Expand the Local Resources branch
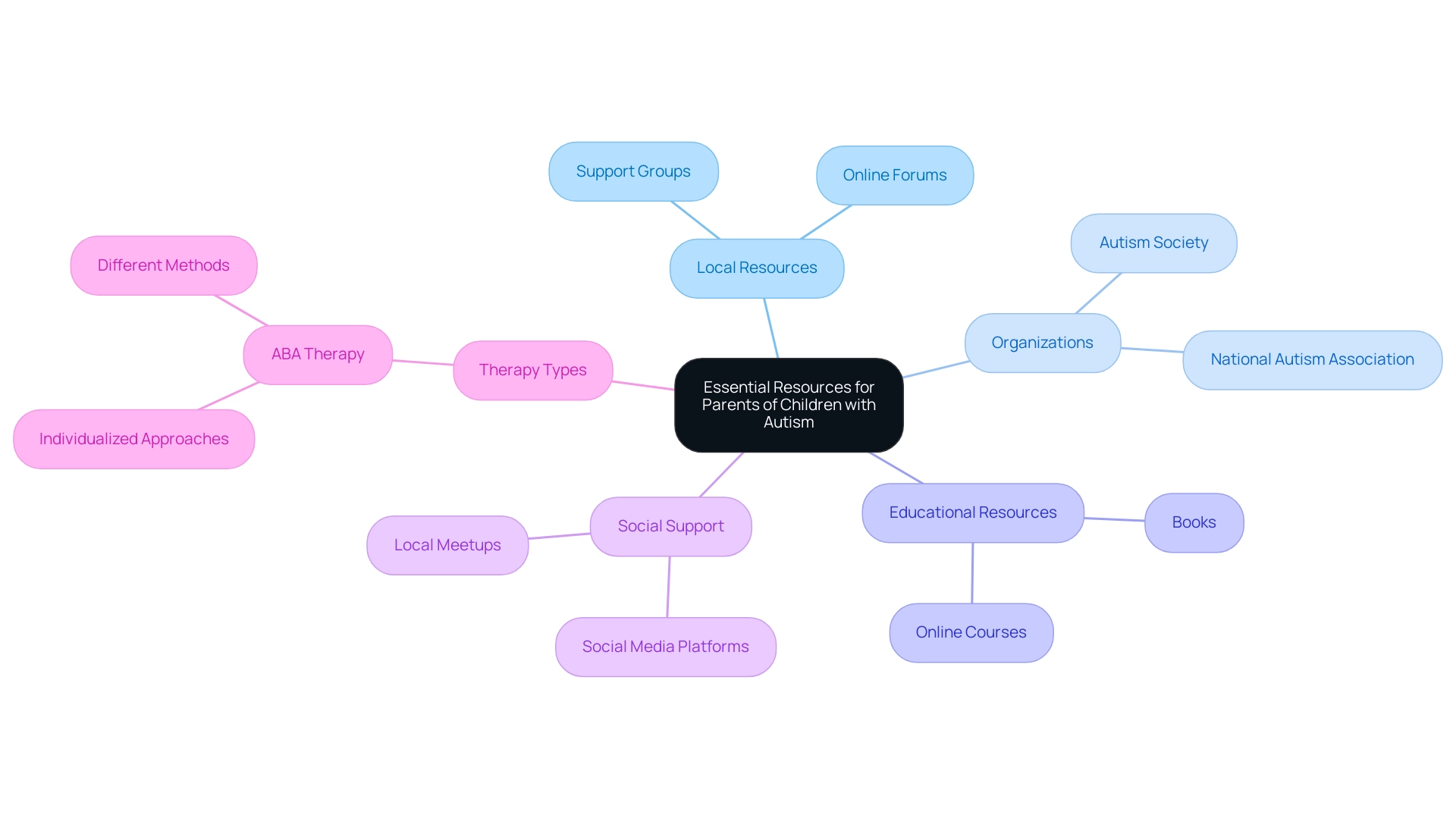Viewport: 1456px width, 821px height. [x=756, y=268]
